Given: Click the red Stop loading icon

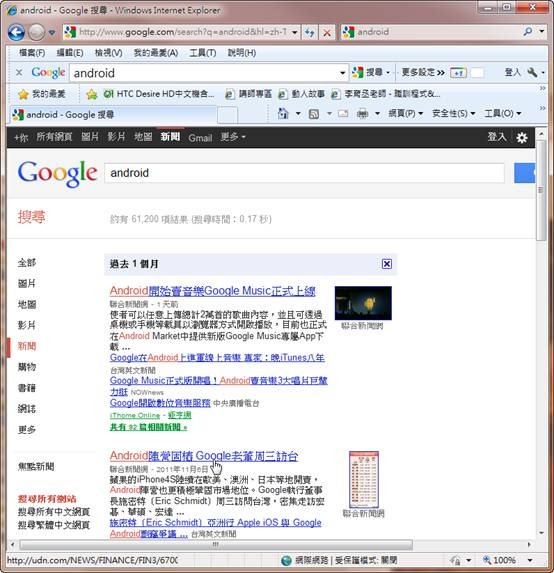Looking at the screenshot, I should coord(327,33).
